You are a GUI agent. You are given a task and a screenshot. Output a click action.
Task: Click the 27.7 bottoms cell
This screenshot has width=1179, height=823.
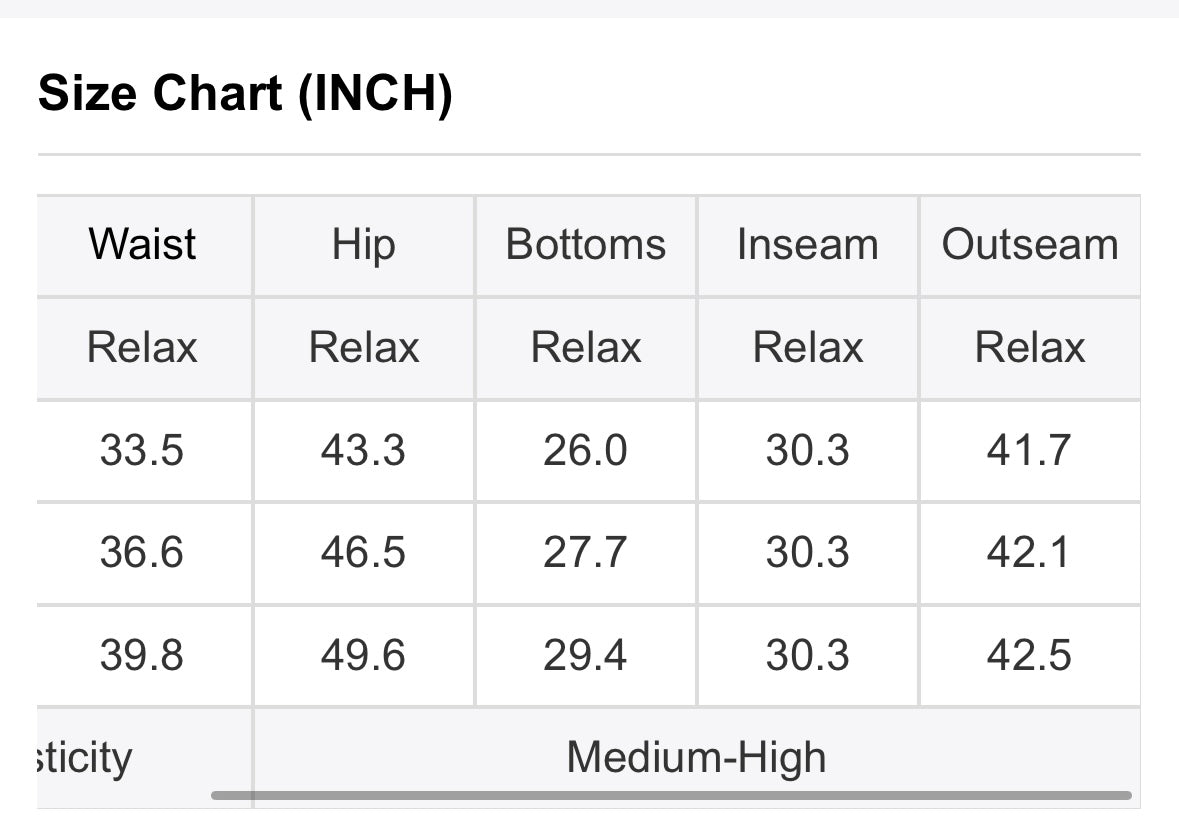(x=586, y=552)
